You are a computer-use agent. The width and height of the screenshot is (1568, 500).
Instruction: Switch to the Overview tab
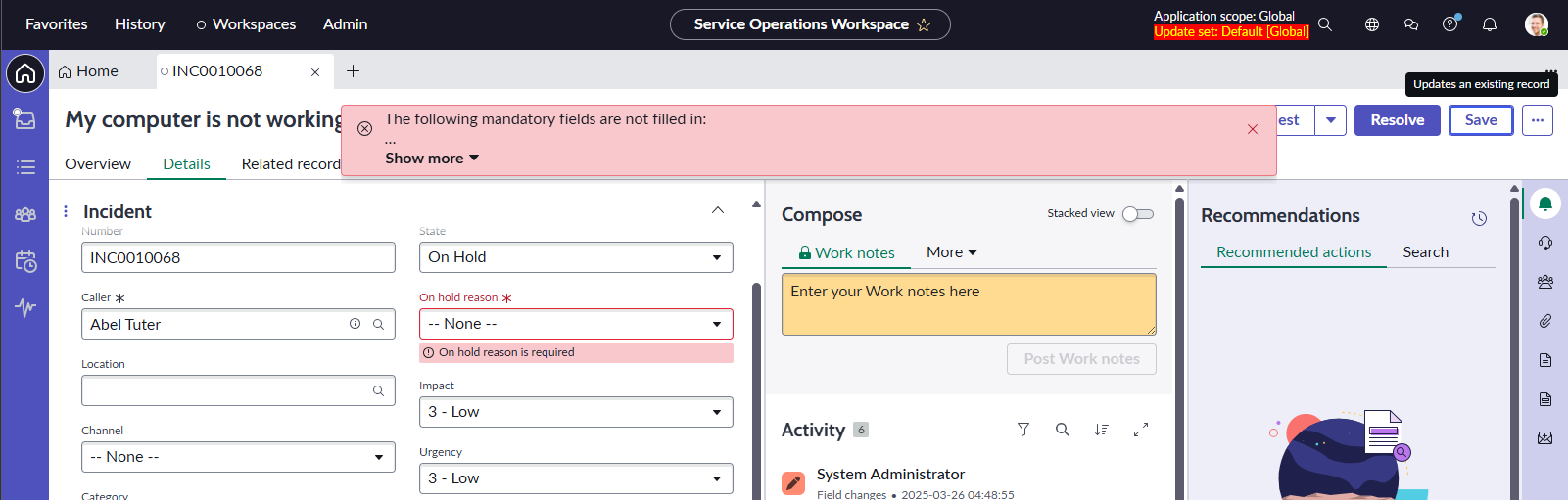pos(98,164)
